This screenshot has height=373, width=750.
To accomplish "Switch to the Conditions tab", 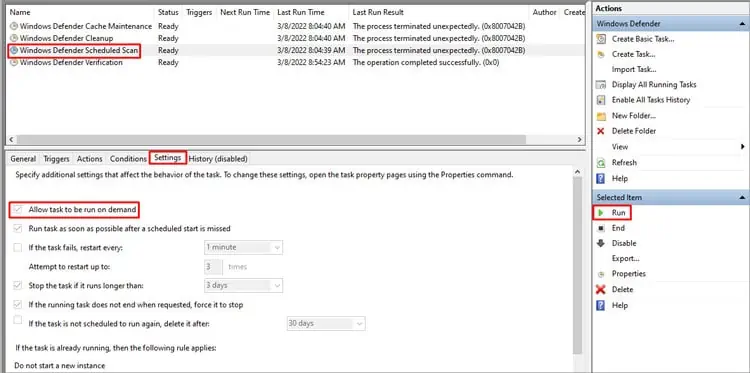I will click(128, 159).
